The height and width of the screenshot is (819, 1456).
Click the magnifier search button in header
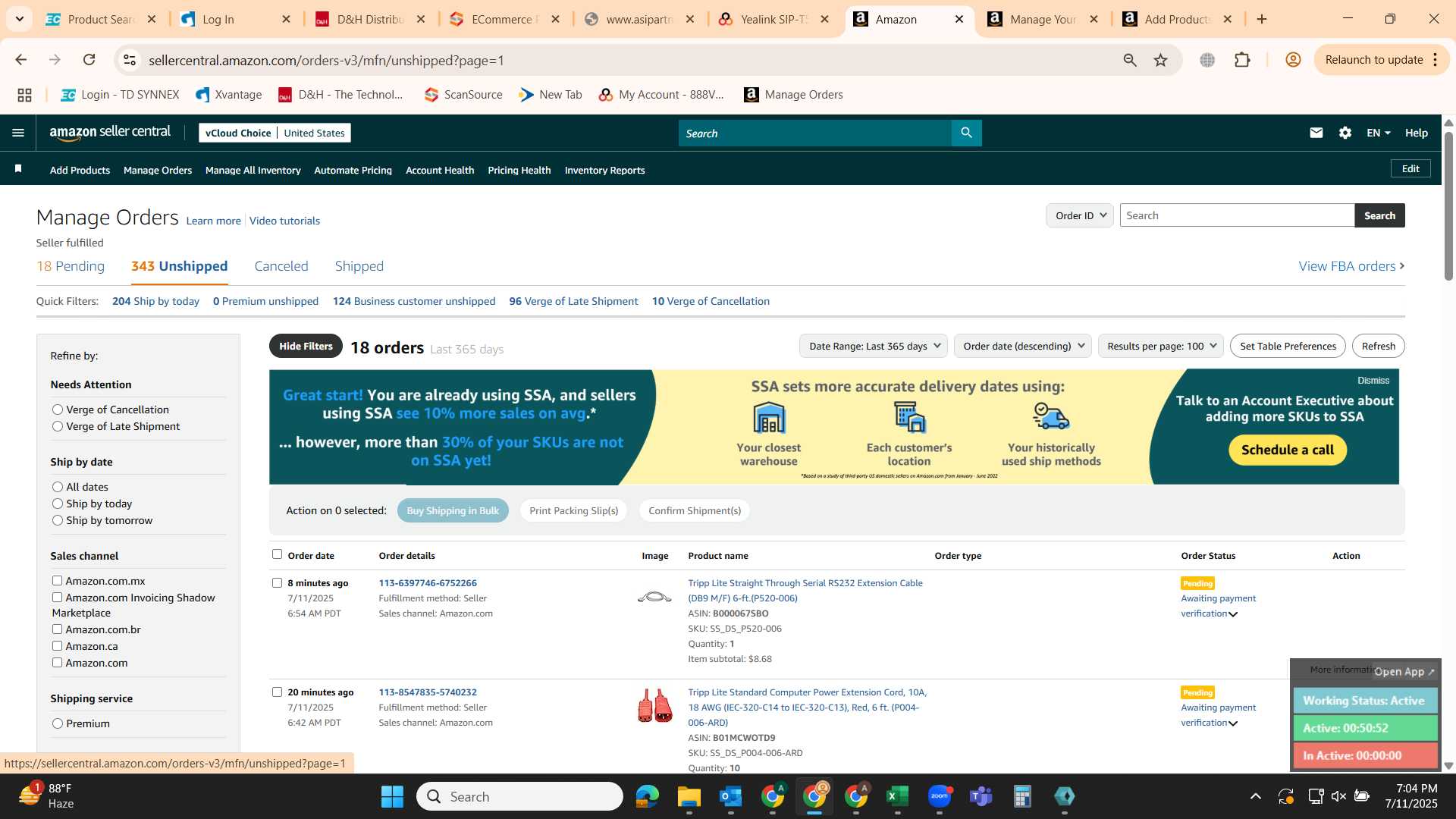(x=966, y=133)
